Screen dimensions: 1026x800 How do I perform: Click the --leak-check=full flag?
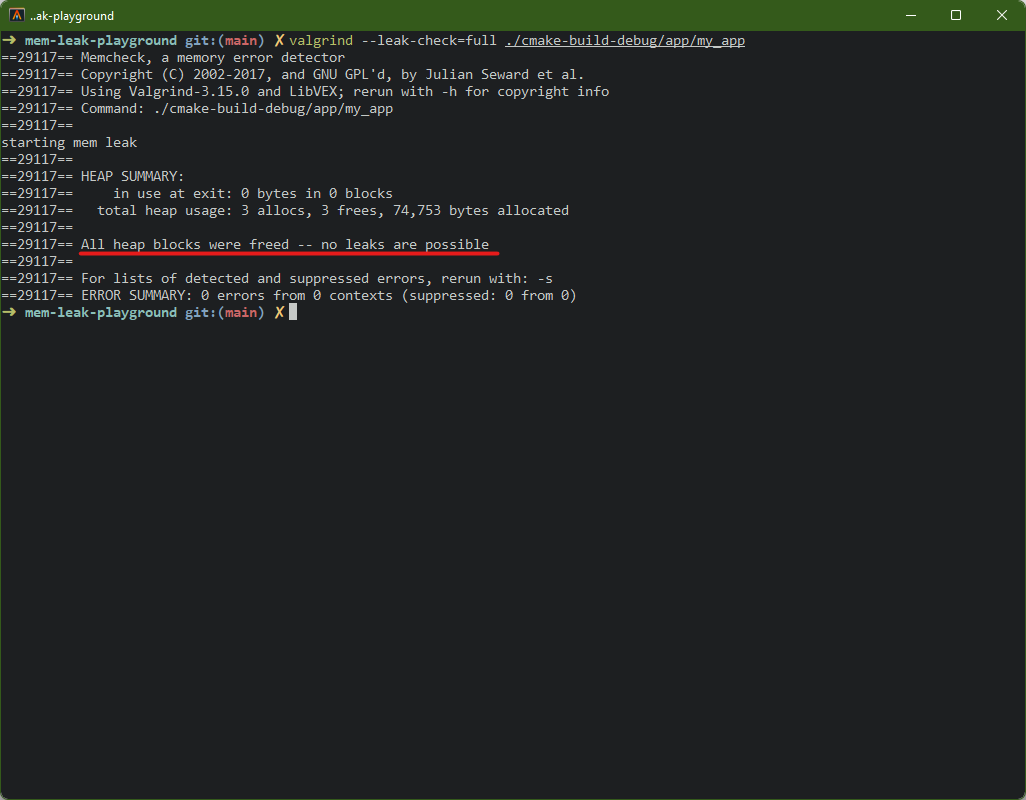point(429,41)
